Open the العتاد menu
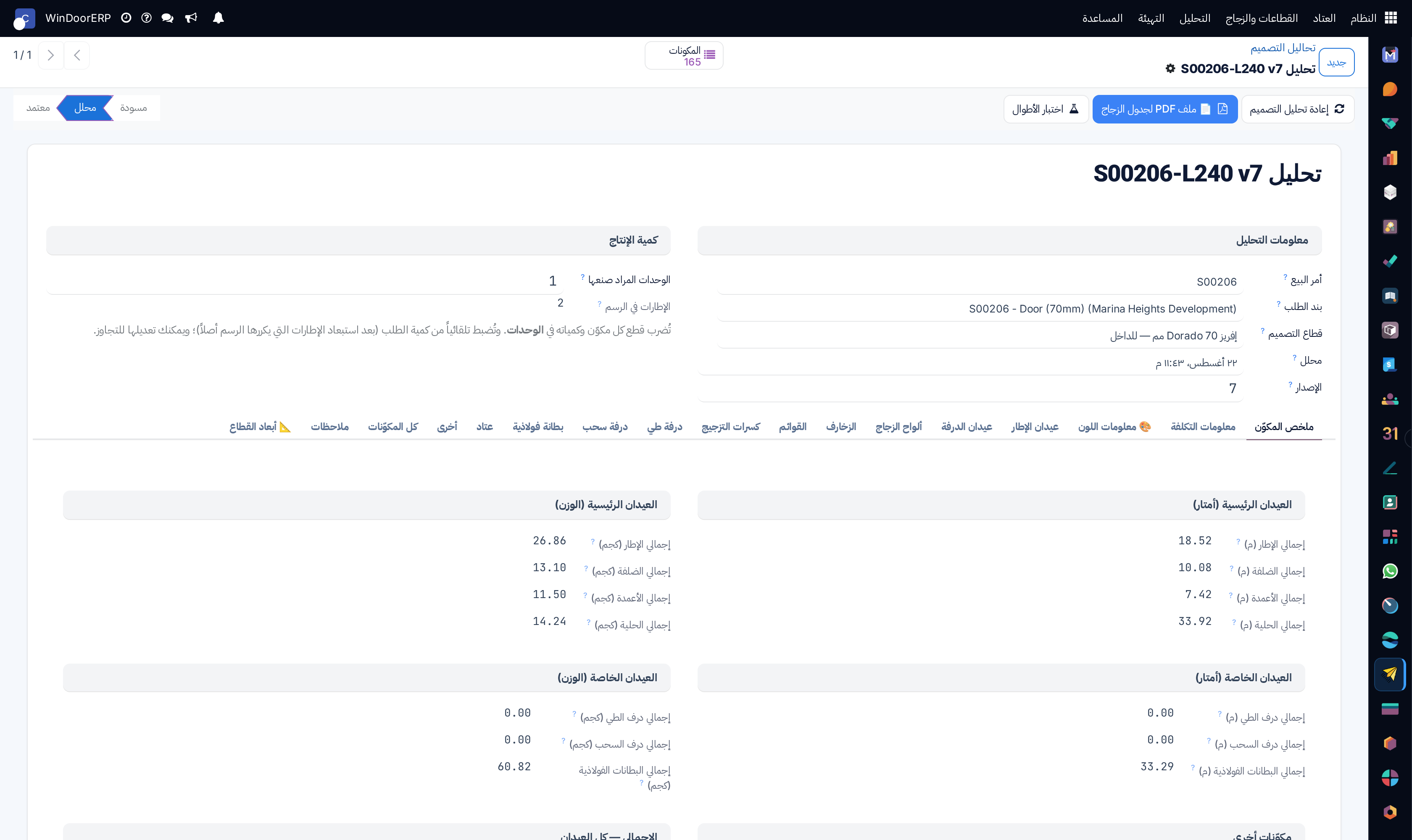The image size is (1412, 840). (1324, 18)
